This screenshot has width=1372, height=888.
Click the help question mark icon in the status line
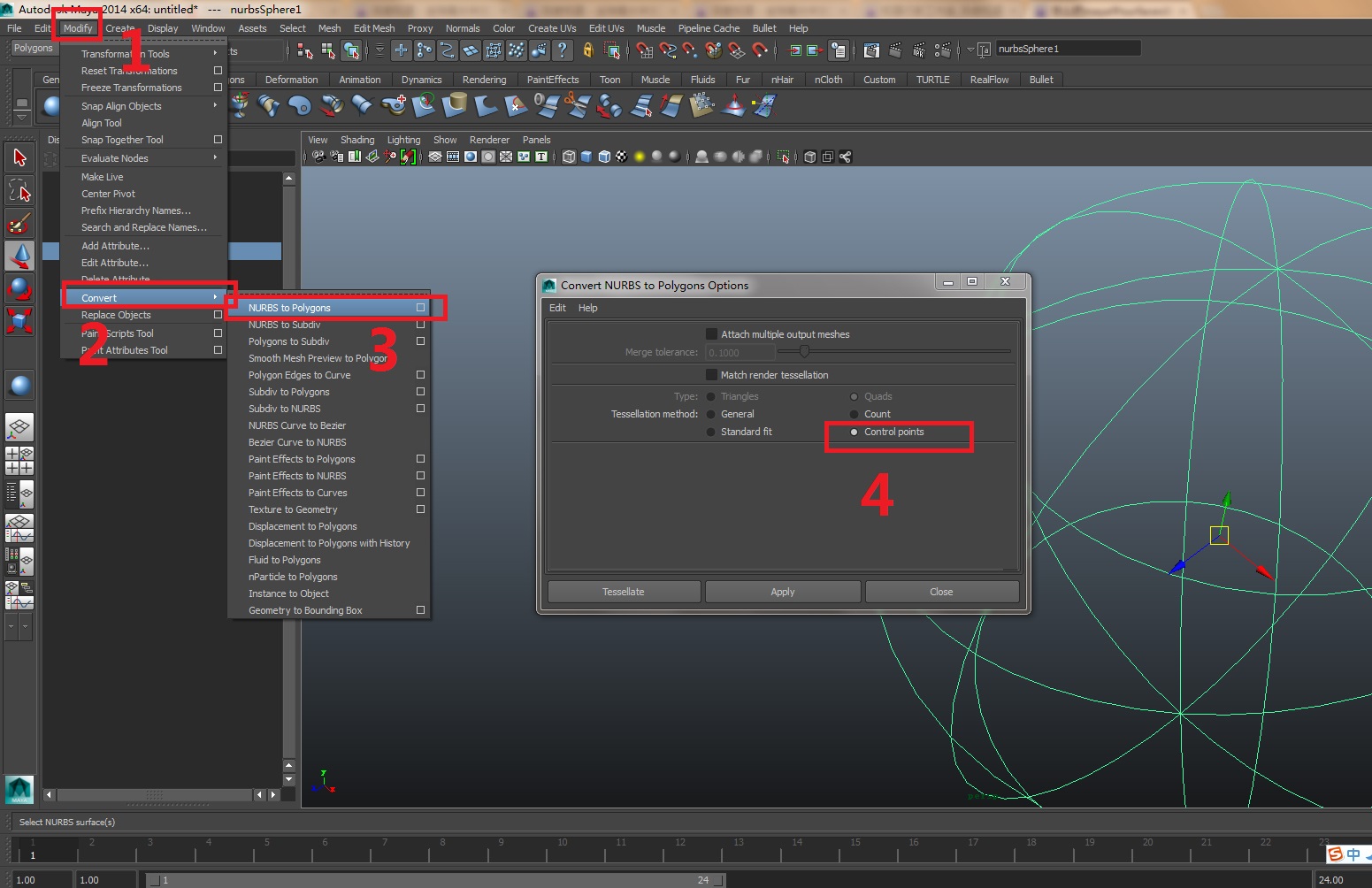[563, 50]
